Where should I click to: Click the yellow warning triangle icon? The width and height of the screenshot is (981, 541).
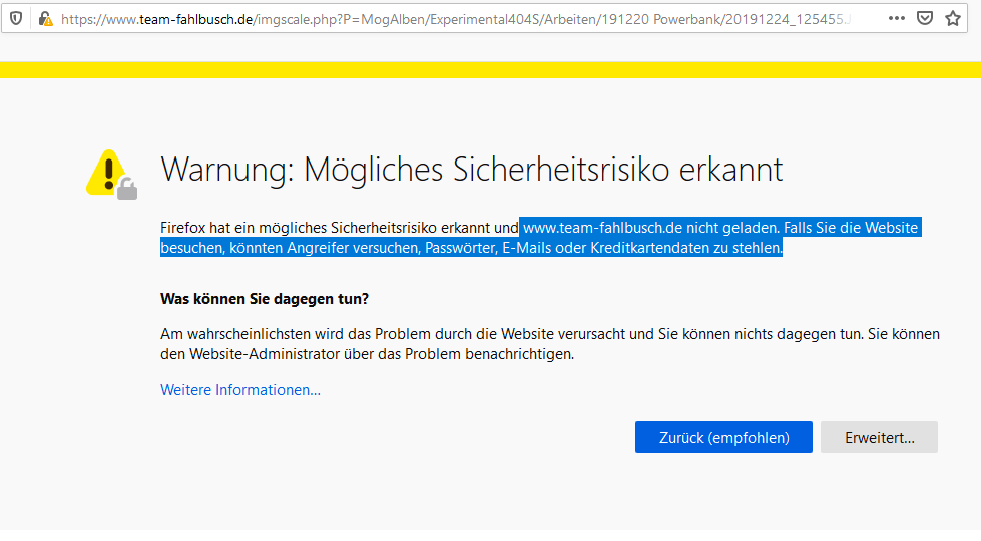(108, 173)
